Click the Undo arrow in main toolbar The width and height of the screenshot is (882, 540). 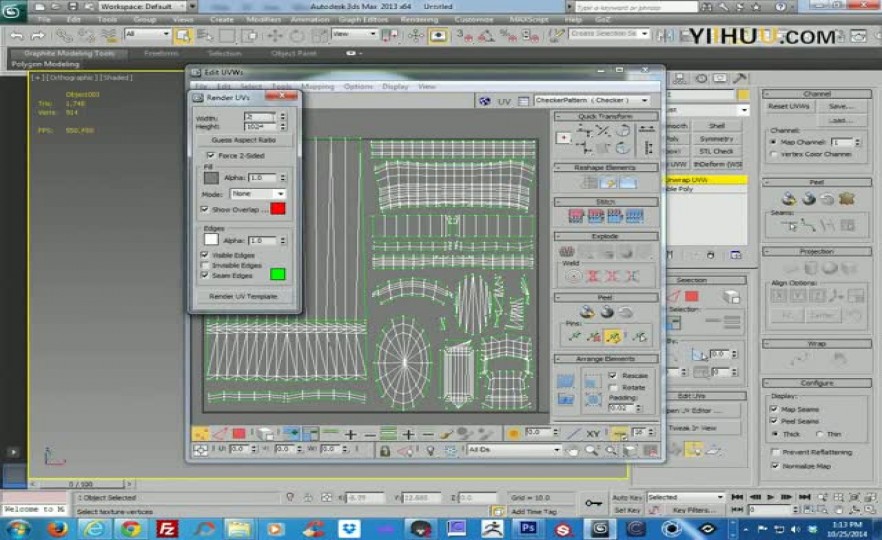[16, 36]
